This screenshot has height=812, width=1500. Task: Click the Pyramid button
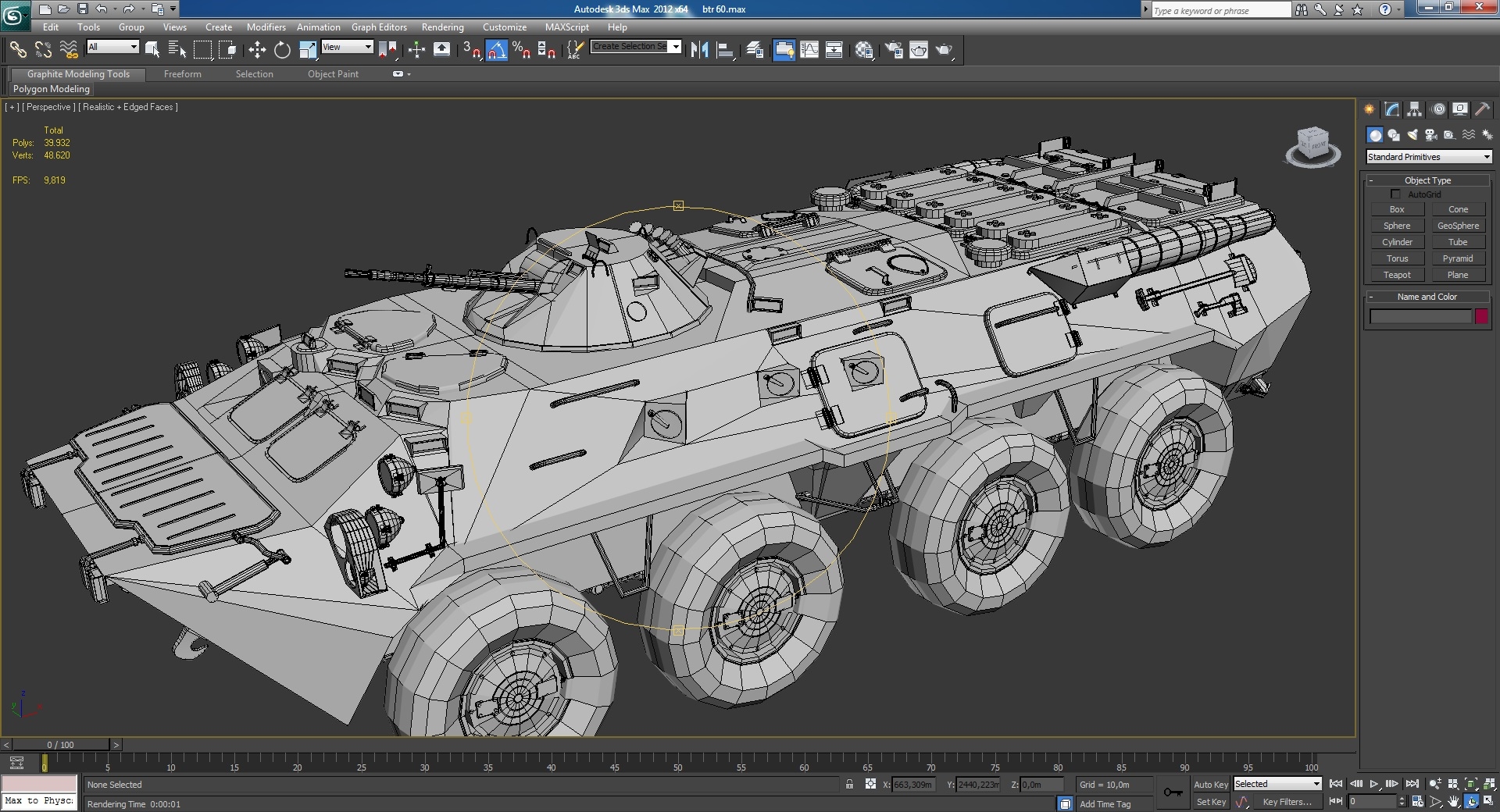tap(1458, 258)
